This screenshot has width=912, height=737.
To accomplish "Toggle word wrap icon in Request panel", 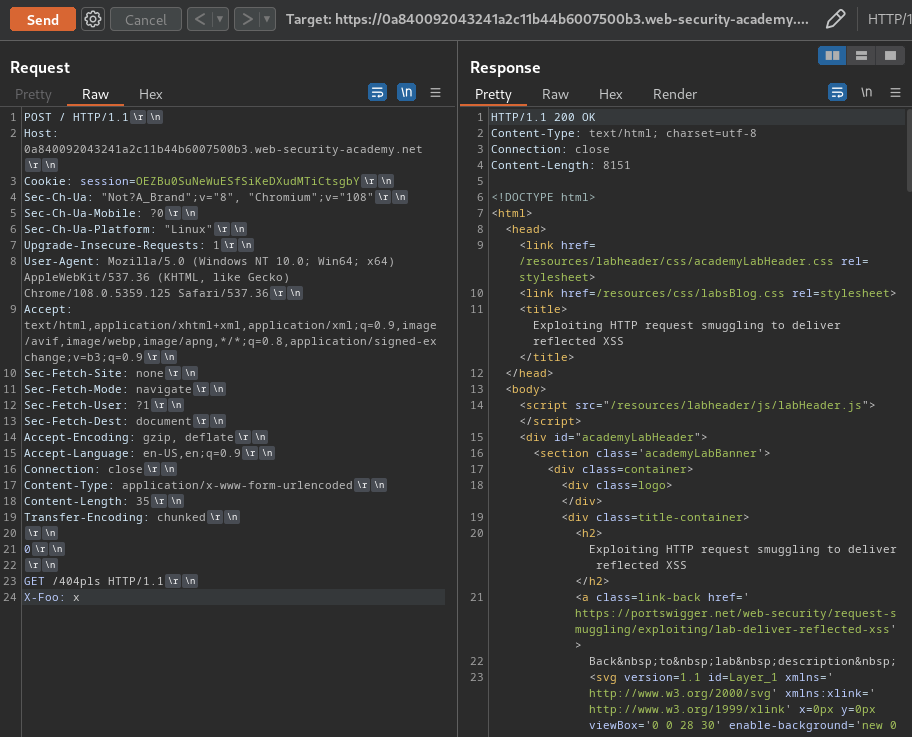I will [377, 92].
